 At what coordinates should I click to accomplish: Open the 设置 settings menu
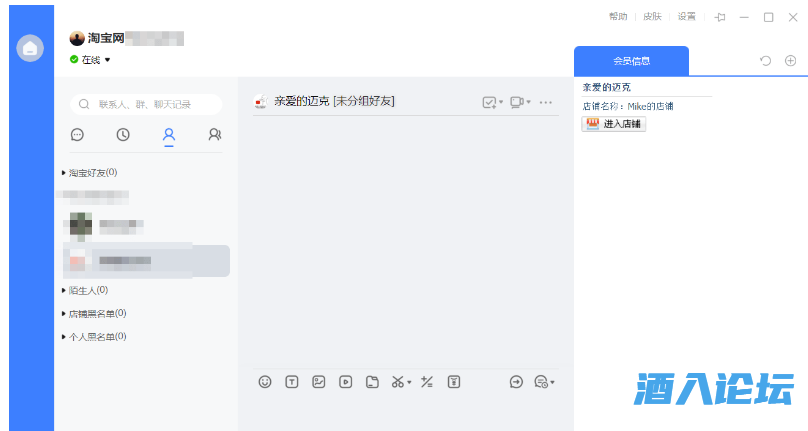pyautogui.click(x=686, y=17)
